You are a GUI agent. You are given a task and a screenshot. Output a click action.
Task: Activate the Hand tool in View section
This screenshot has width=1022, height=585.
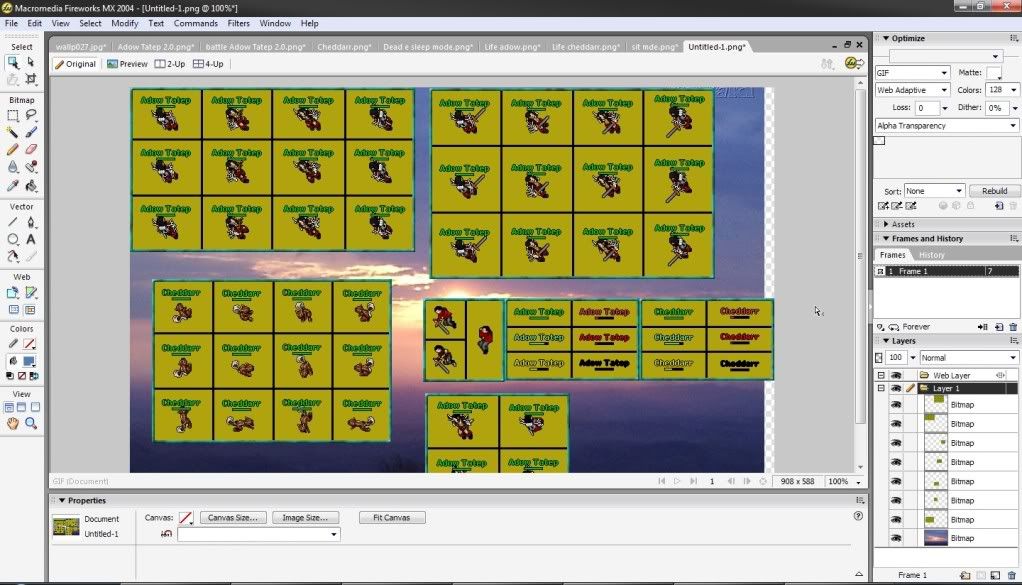tap(13, 424)
